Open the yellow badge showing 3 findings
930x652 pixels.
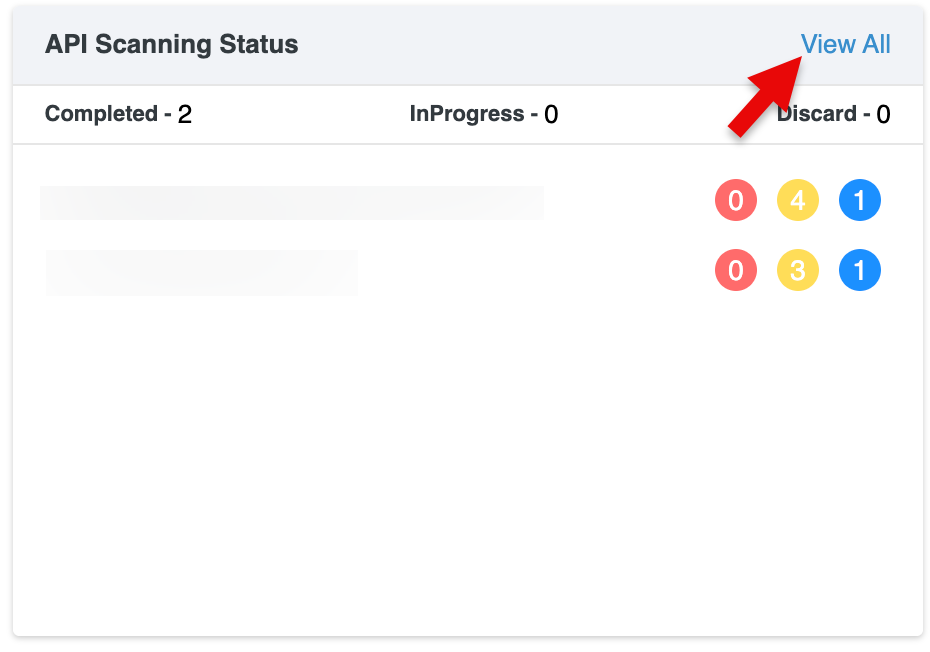click(x=798, y=270)
